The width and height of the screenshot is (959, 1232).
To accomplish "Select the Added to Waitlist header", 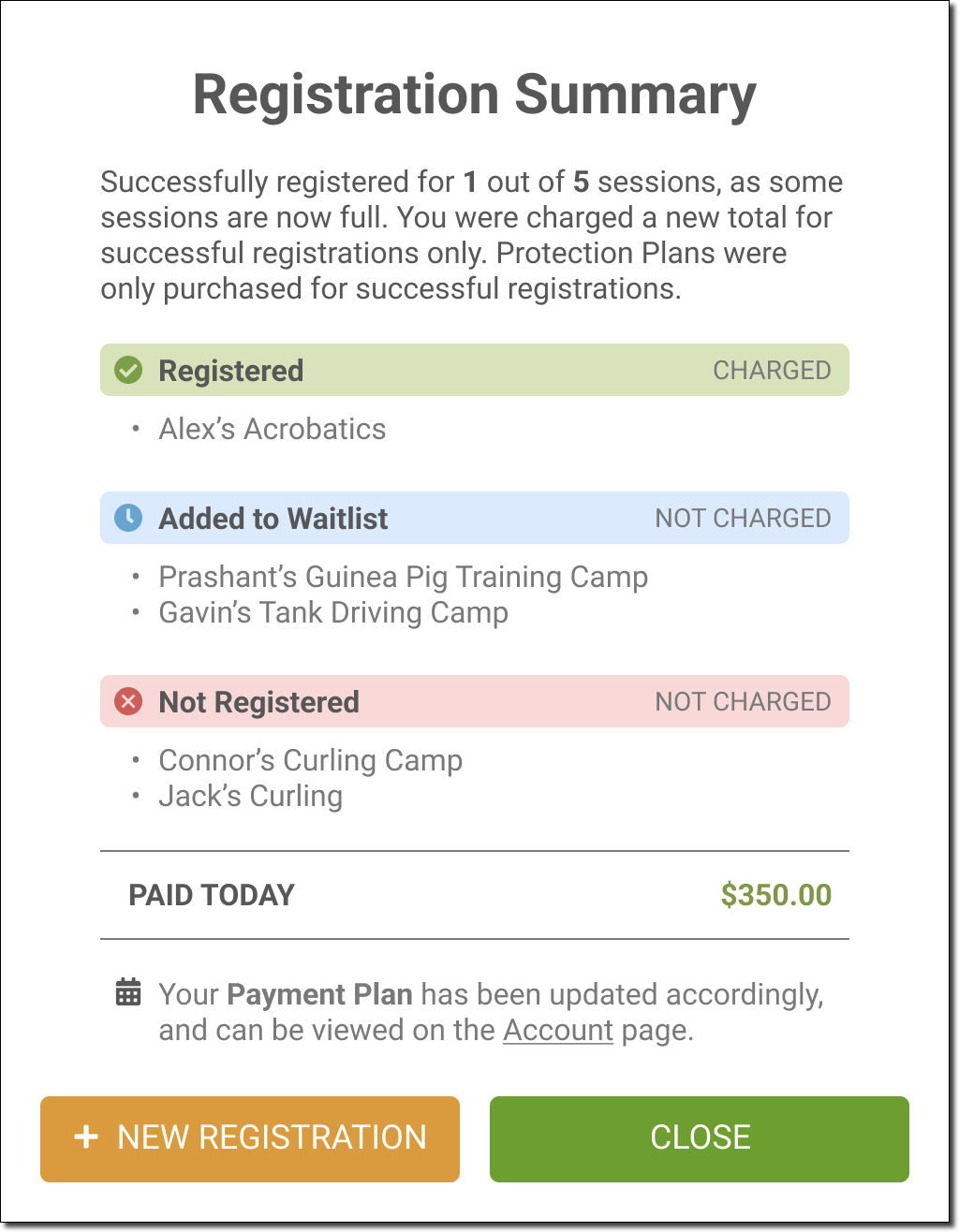I will tap(273, 519).
